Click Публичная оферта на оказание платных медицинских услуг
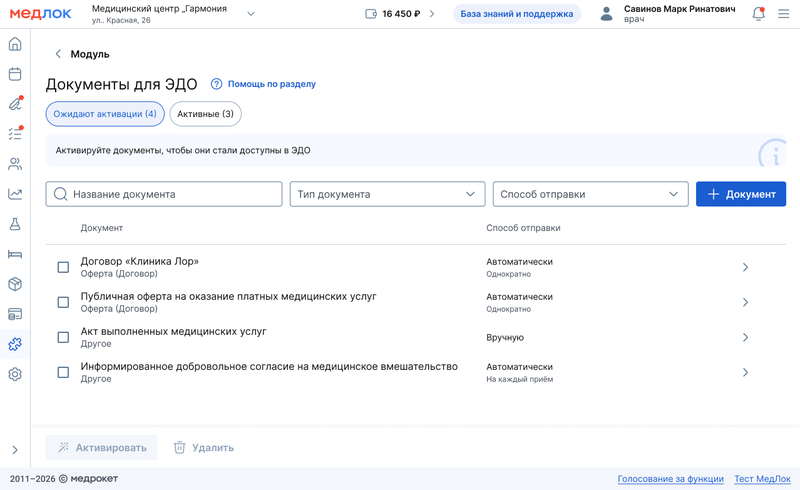Screen dimensions: 800x490 pyautogui.click(x=229, y=297)
